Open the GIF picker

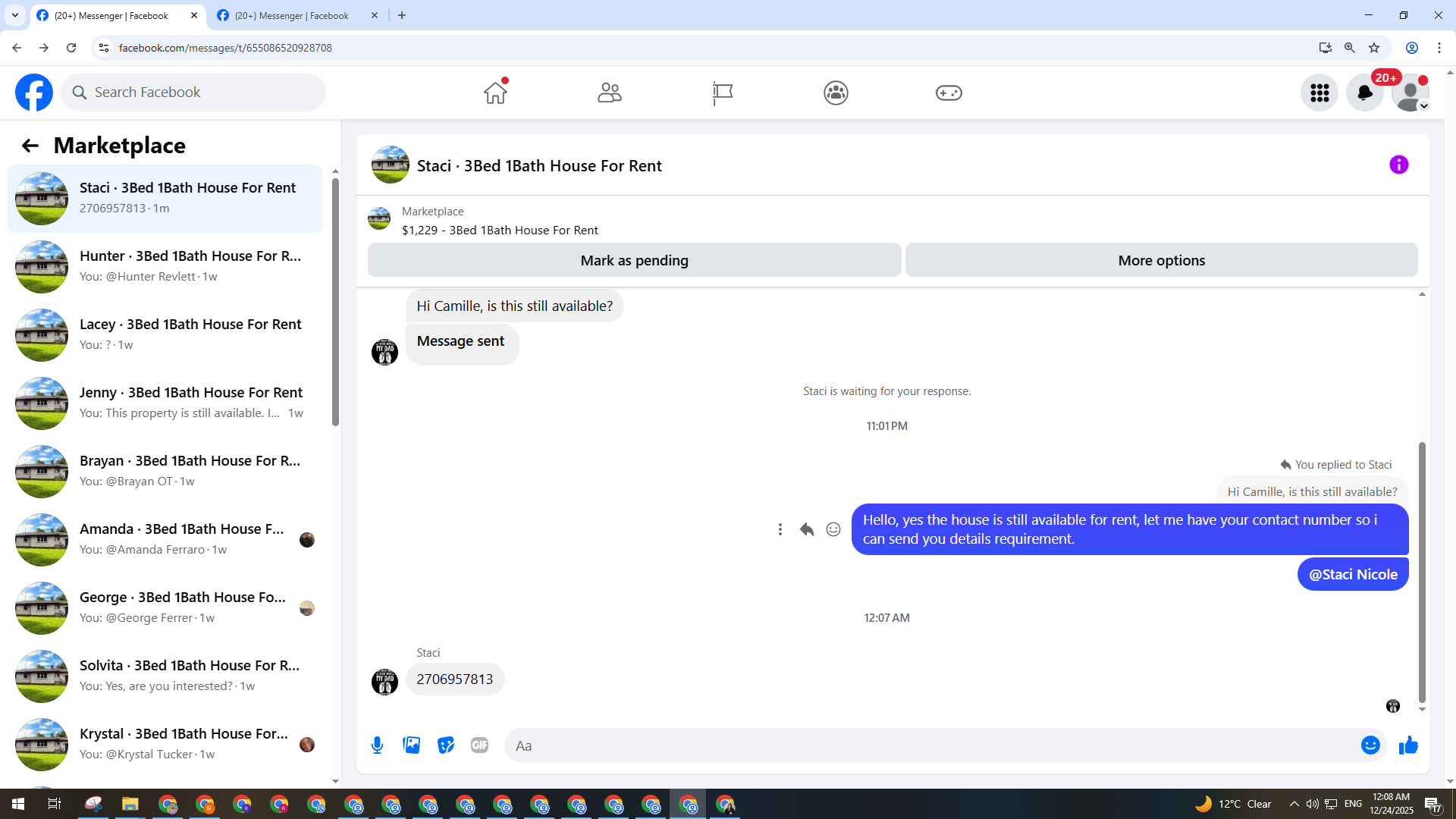pos(479,745)
